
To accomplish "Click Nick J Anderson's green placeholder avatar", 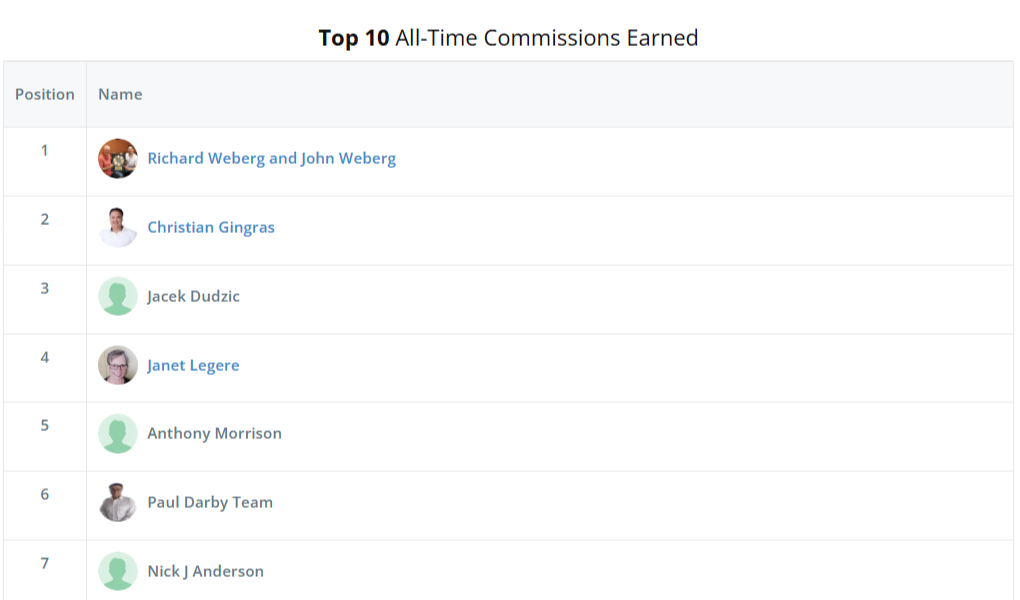I will pos(118,572).
